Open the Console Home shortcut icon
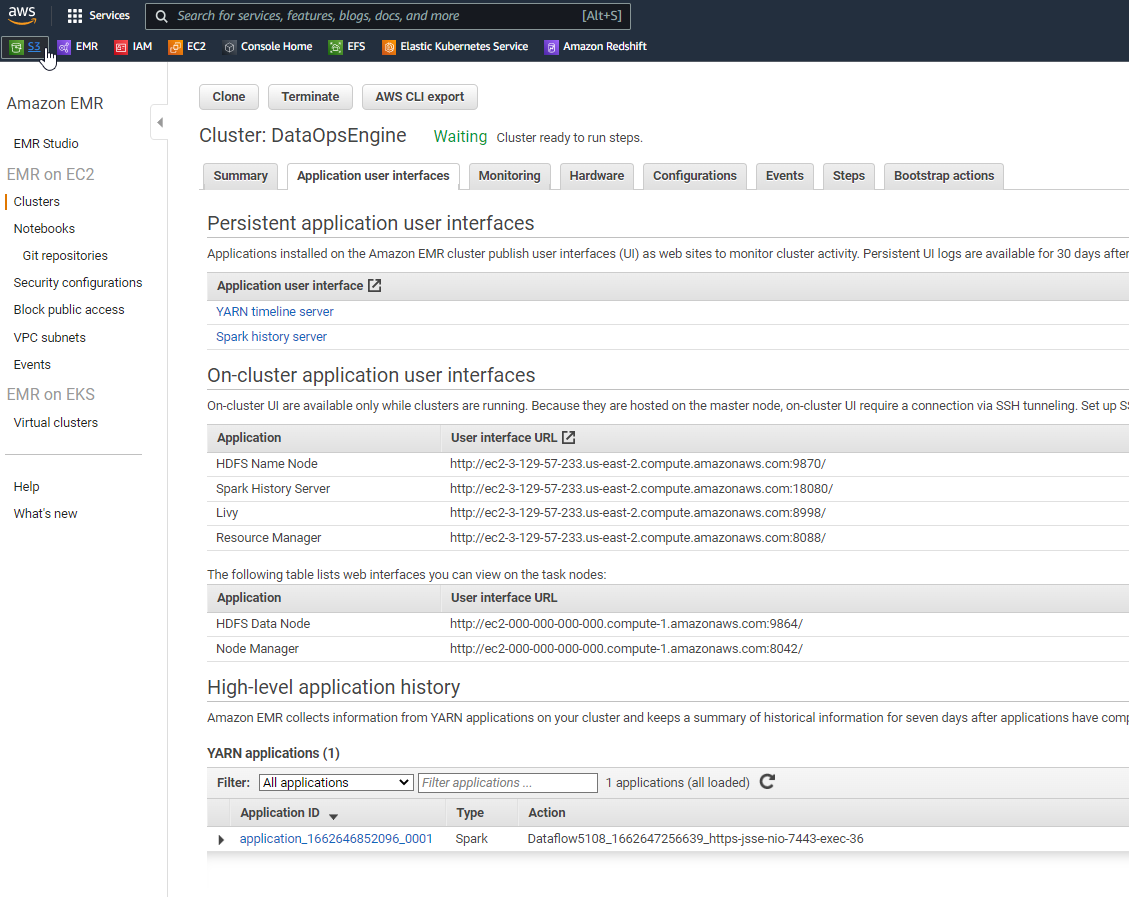This screenshot has width=1129, height=897. 230,47
